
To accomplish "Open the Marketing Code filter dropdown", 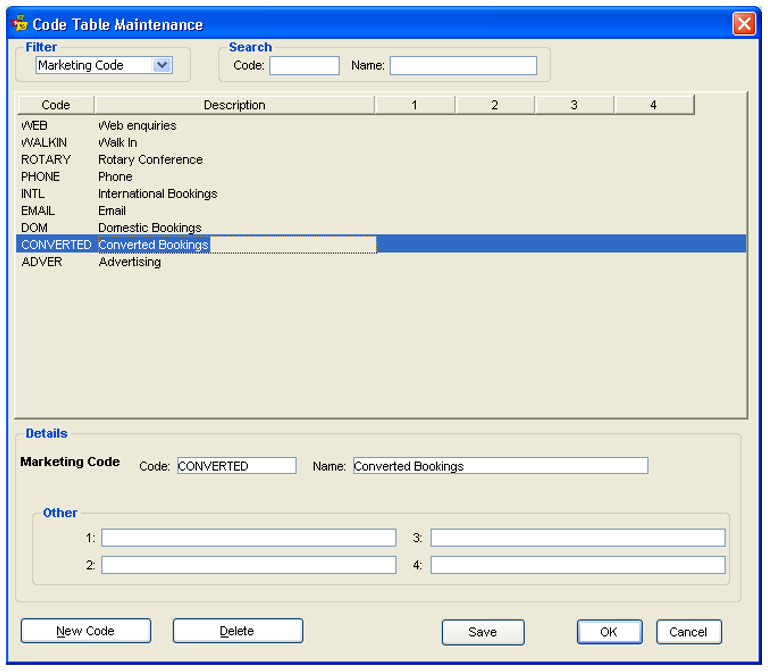I will [x=162, y=65].
